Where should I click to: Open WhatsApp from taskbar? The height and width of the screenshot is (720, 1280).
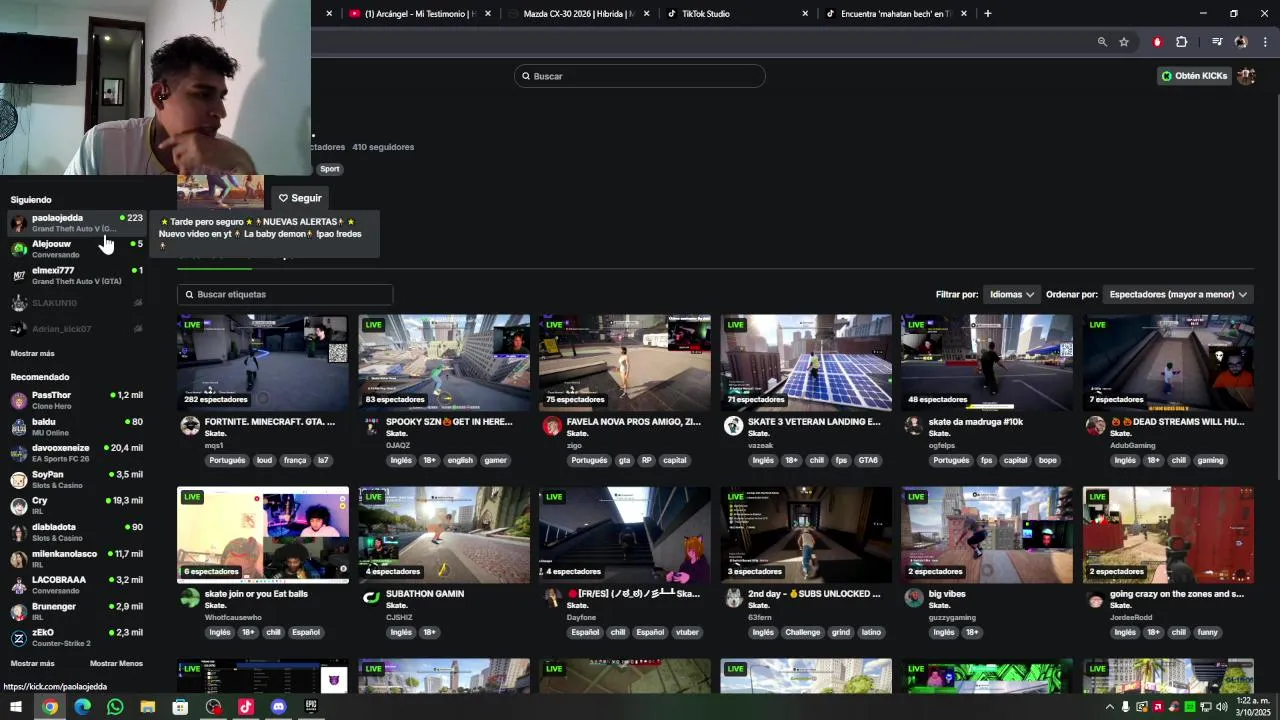tap(115, 707)
